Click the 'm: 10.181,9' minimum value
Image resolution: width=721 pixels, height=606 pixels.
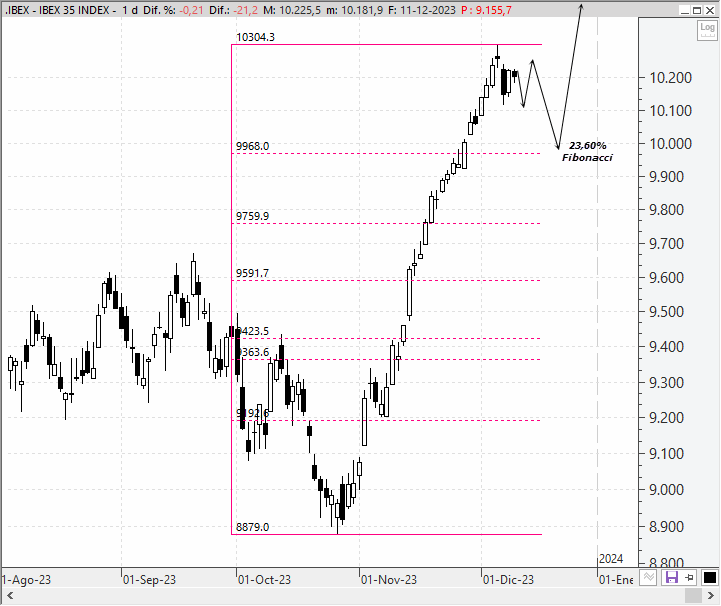coord(355,10)
